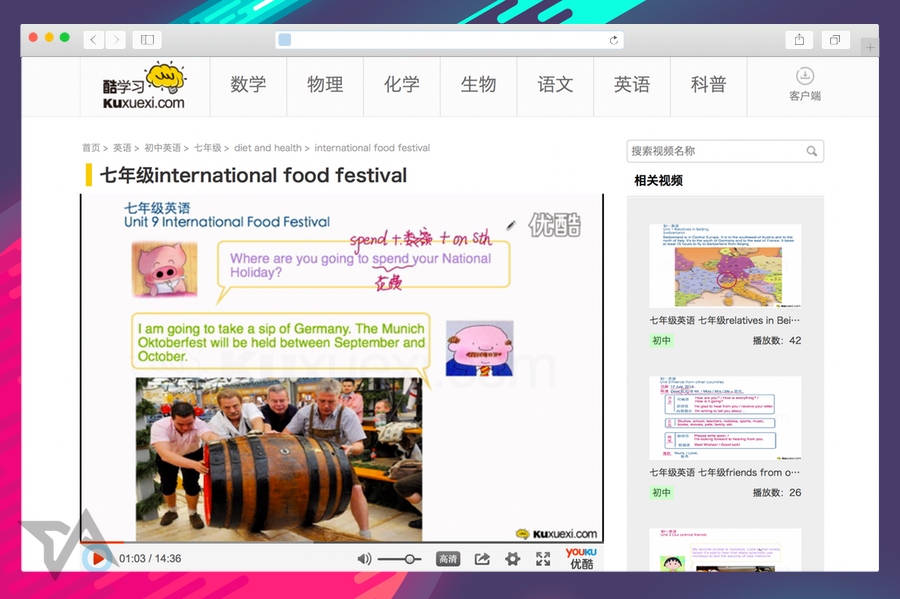Open a new tab with the plus button
This screenshot has height=599, width=900.
[870, 47]
